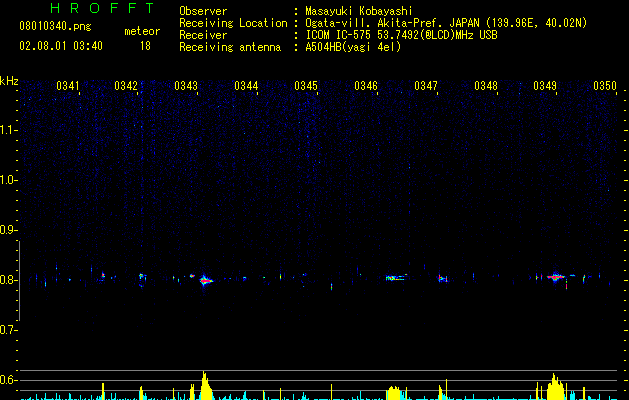Click the 0344 time marker
Image resolution: width=629 pixels, height=400 pixels.
[x=246, y=86]
